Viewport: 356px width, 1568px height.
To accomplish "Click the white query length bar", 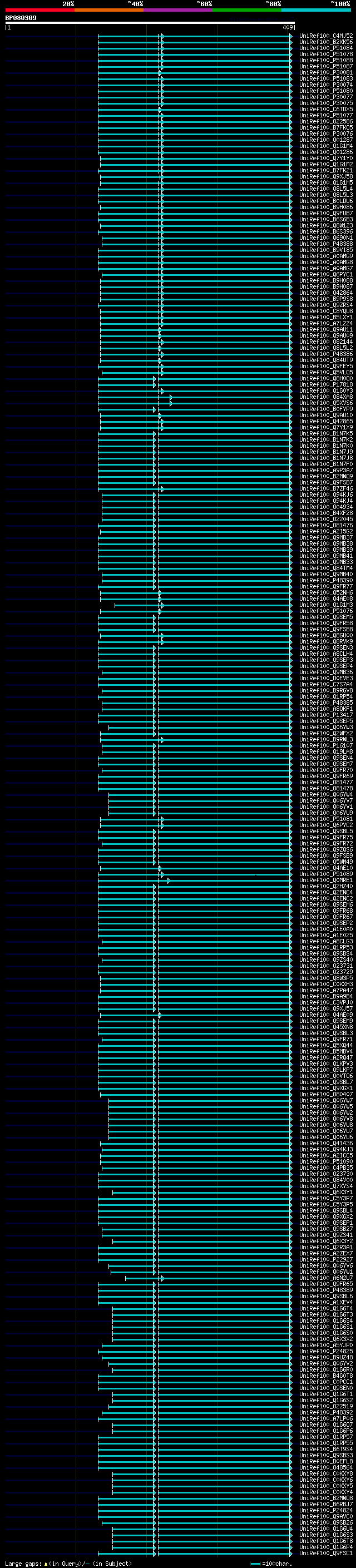I will (150, 22).
